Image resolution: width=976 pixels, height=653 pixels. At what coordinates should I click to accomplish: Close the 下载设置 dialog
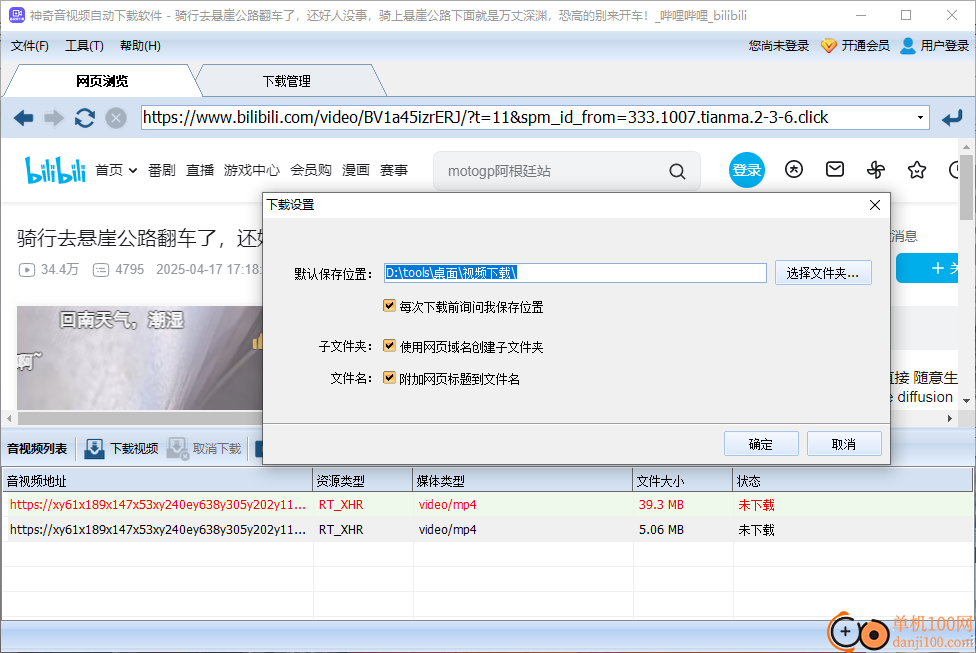tap(875, 205)
